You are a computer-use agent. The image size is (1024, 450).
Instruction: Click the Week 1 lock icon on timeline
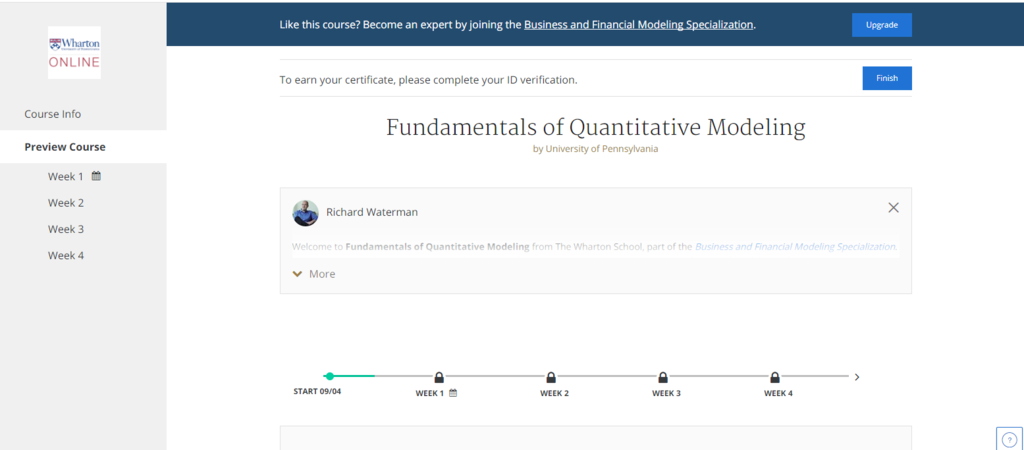(x=439, y=377)
